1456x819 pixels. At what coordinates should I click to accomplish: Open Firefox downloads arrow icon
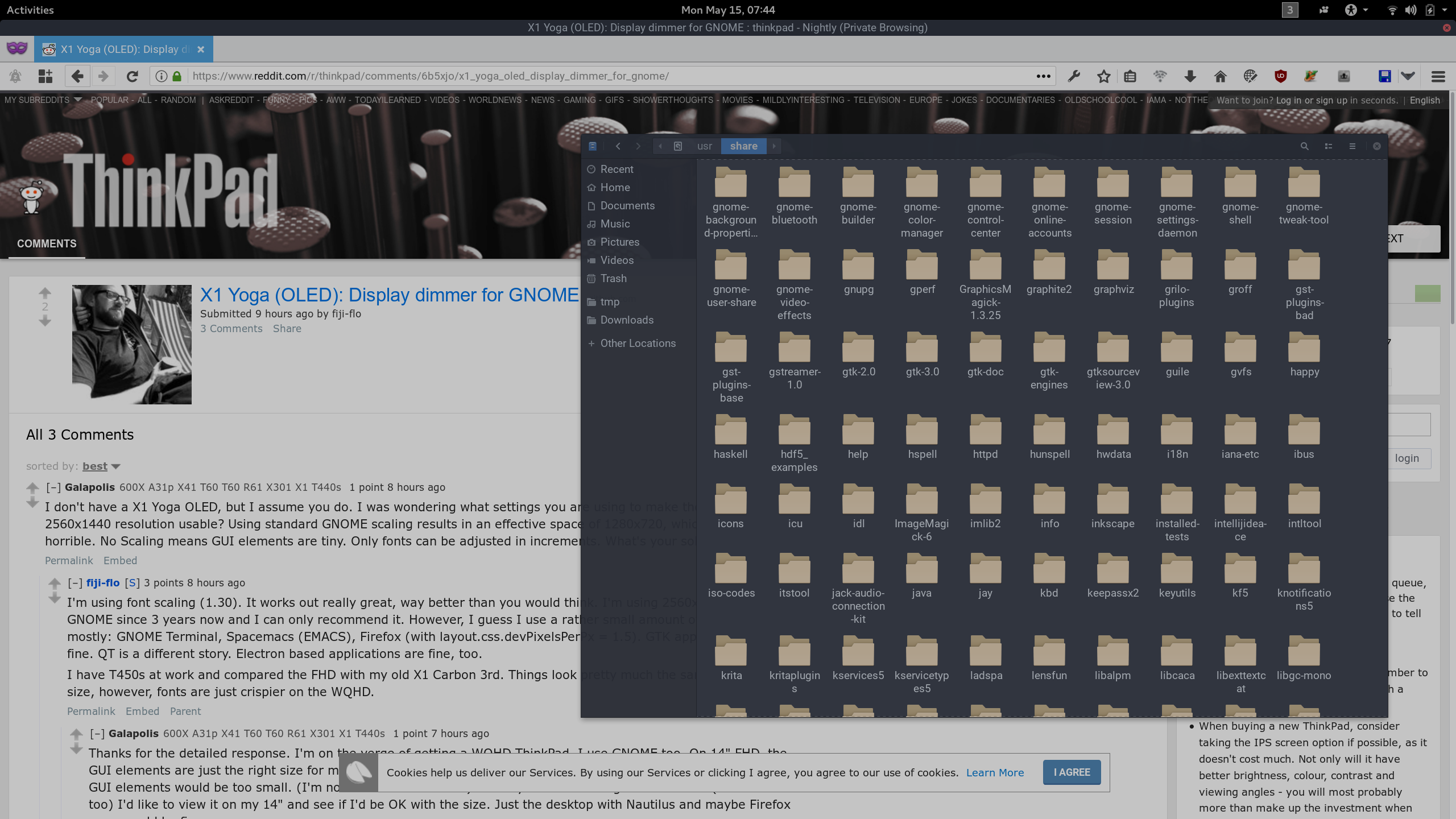coord(1190,76)
